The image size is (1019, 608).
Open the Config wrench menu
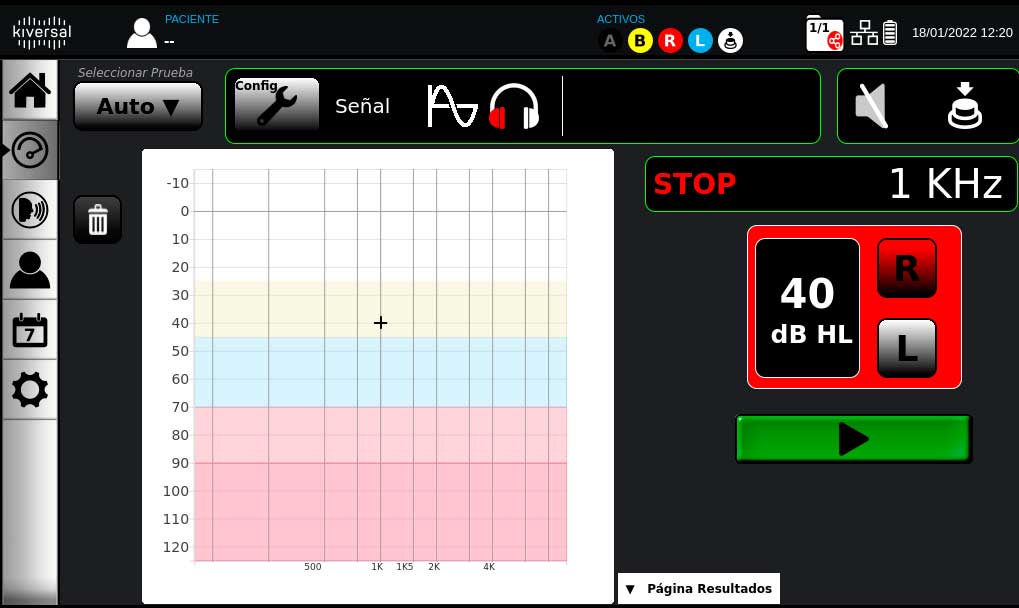click(277, 104)
